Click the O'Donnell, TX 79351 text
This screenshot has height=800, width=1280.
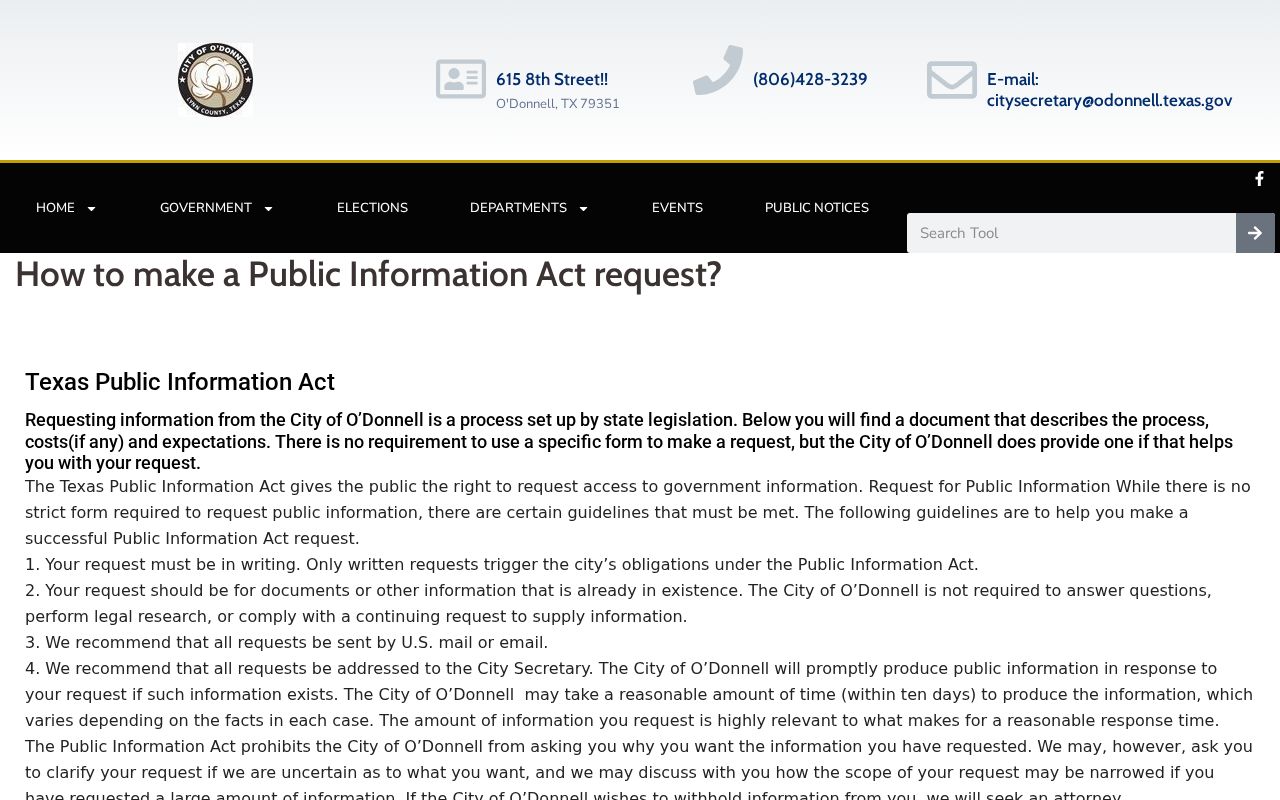click(x=558, y=104)
